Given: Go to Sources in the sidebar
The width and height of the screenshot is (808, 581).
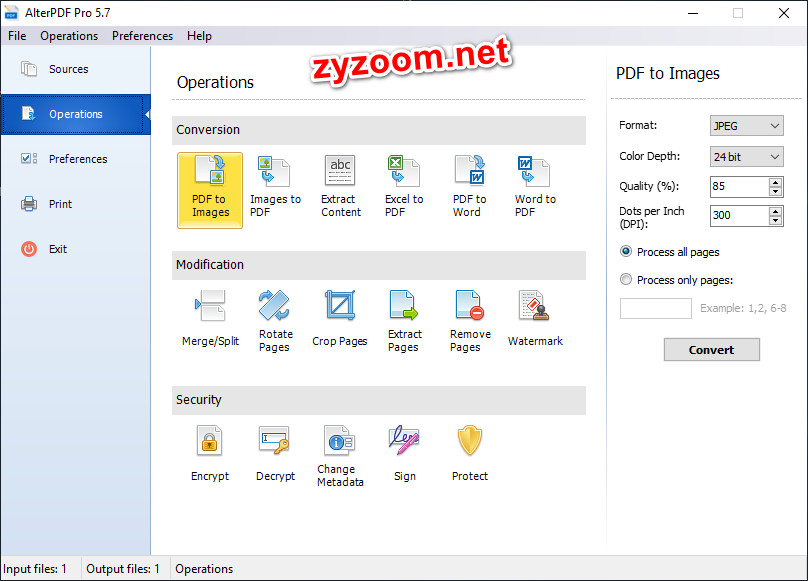Looking at the screenshot, I should (x=76, y=69).
